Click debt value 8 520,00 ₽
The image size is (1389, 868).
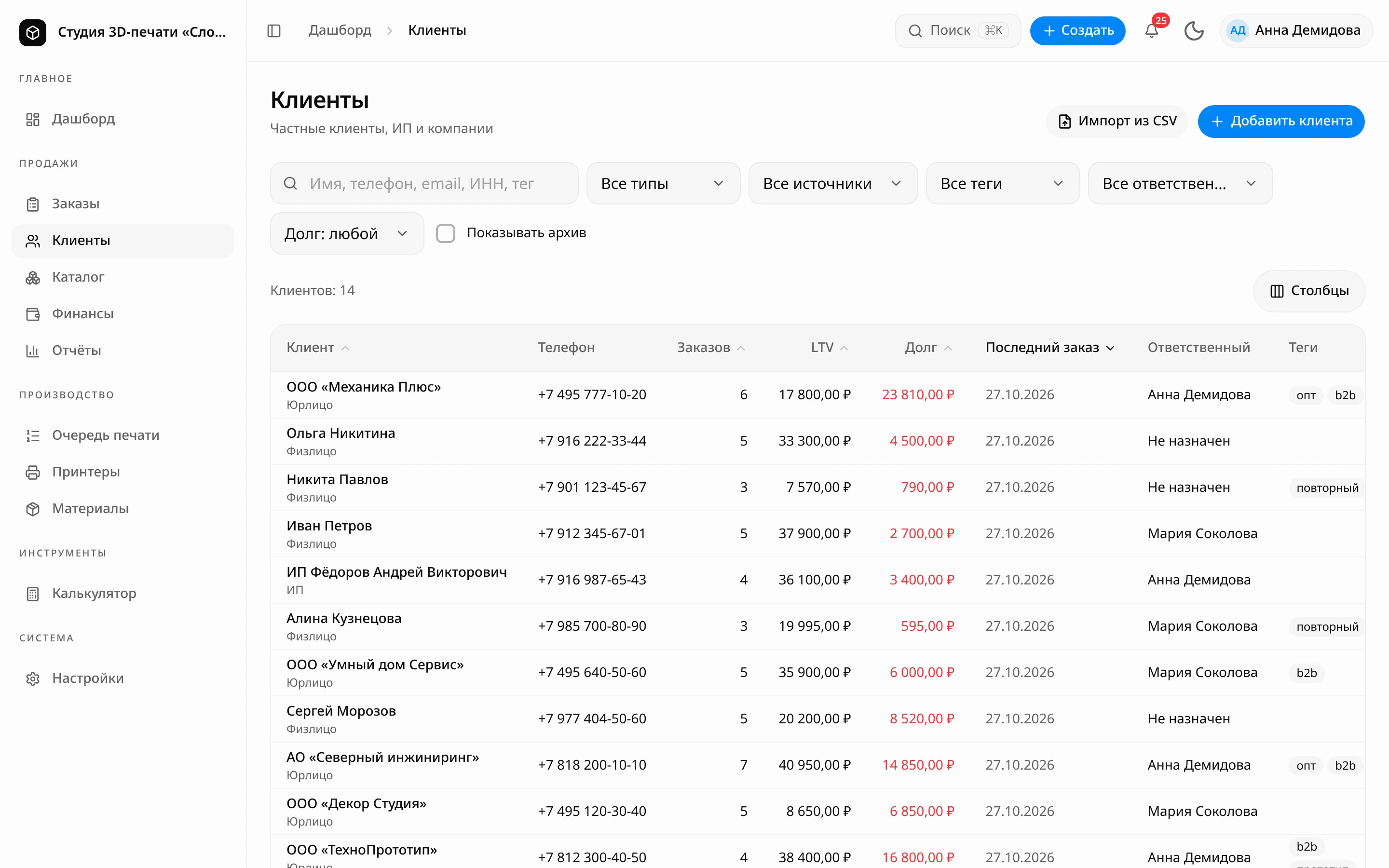[x=922, y=719]
